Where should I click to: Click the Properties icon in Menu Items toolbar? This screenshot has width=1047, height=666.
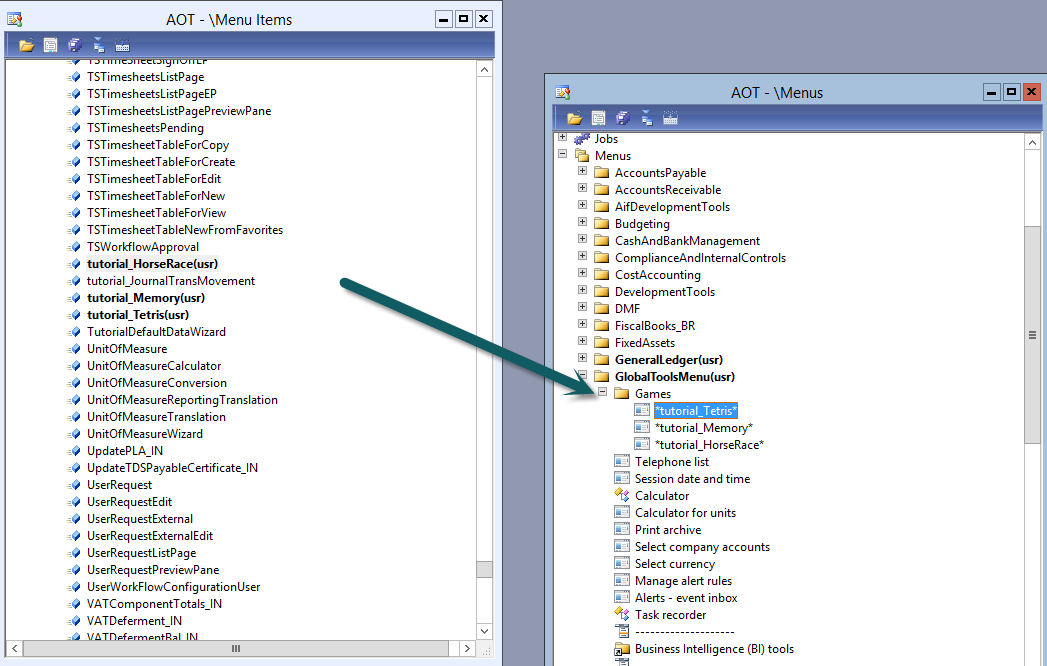click(50, 45)
